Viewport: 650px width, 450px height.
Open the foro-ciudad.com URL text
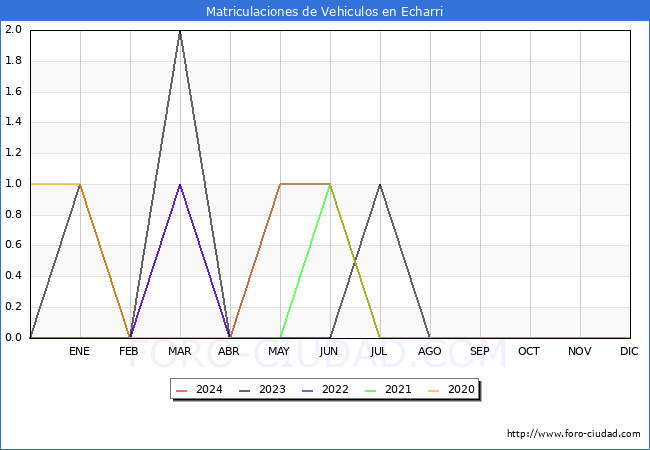click(x=574, y=434)
